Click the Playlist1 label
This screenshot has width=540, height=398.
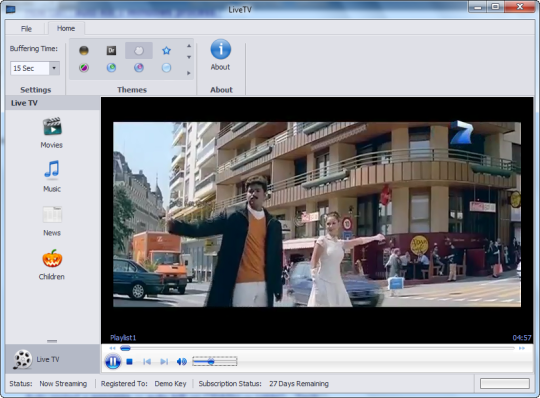point(123,338)
